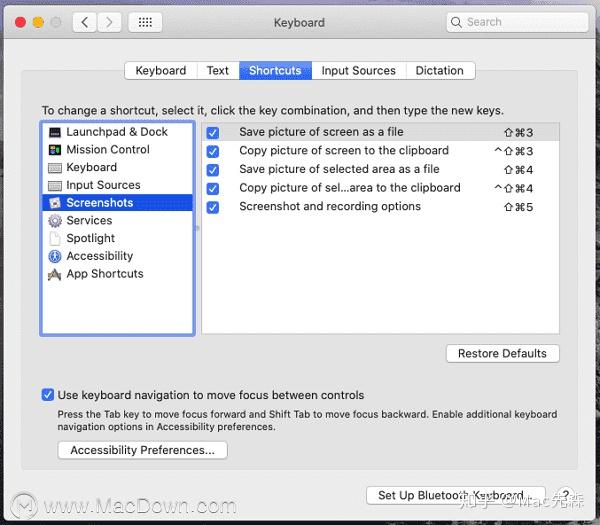The width and height of the screenshot is (600, 525).
Task: Switch to the Input Sources tab
Action: point(358,71)
